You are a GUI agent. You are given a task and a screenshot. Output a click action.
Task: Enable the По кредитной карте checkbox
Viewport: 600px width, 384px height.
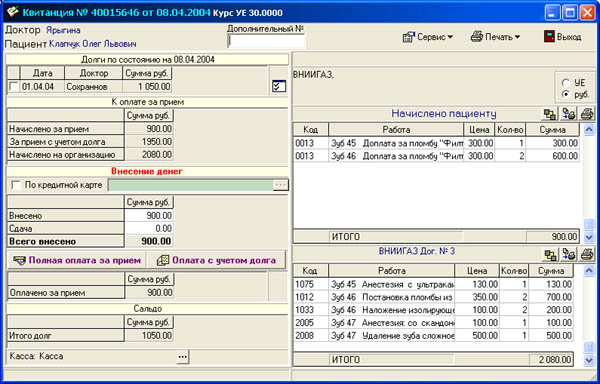16,185
